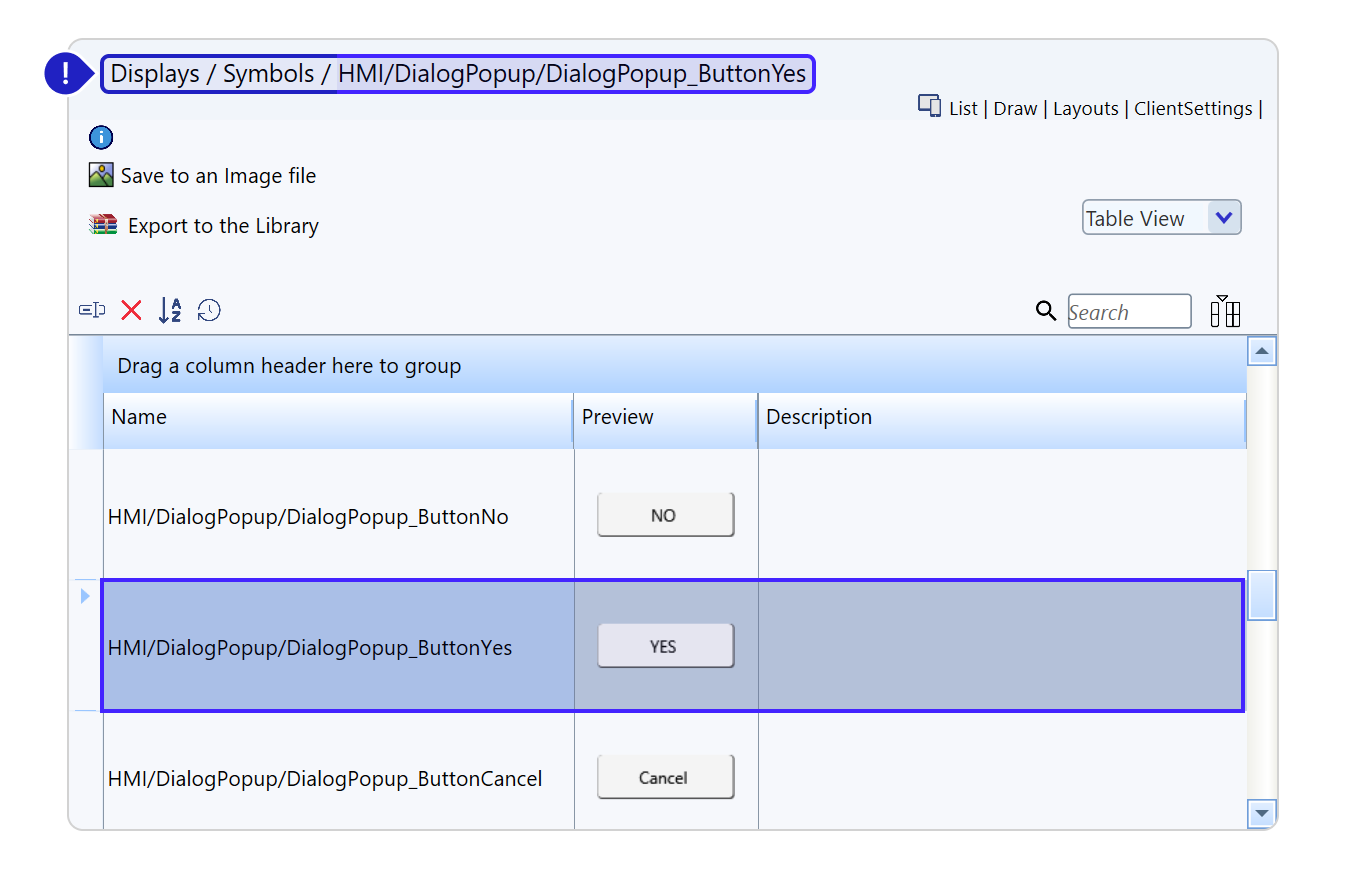Image resolution: width=1357 pixels, height=869 pixels.
Task: Open the Layouts tab
Action: 1085,109
